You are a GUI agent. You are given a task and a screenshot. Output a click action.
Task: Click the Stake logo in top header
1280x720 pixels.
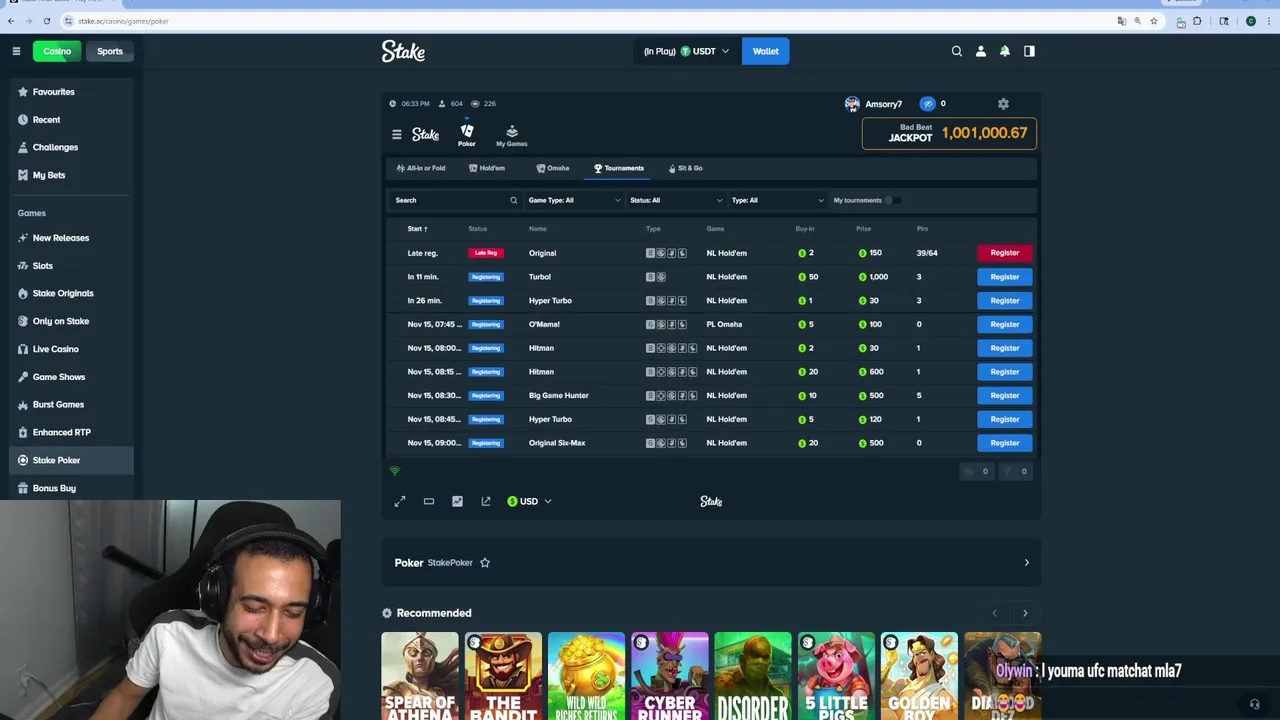click(403, 51)
